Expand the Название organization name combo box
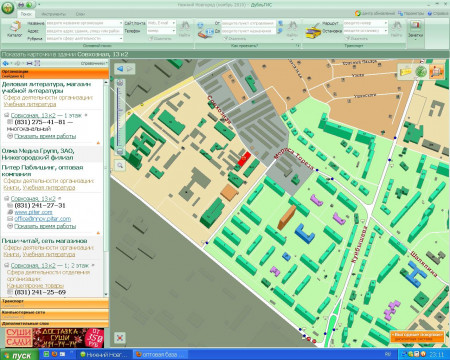450x360 pixels. click(121, 23)
